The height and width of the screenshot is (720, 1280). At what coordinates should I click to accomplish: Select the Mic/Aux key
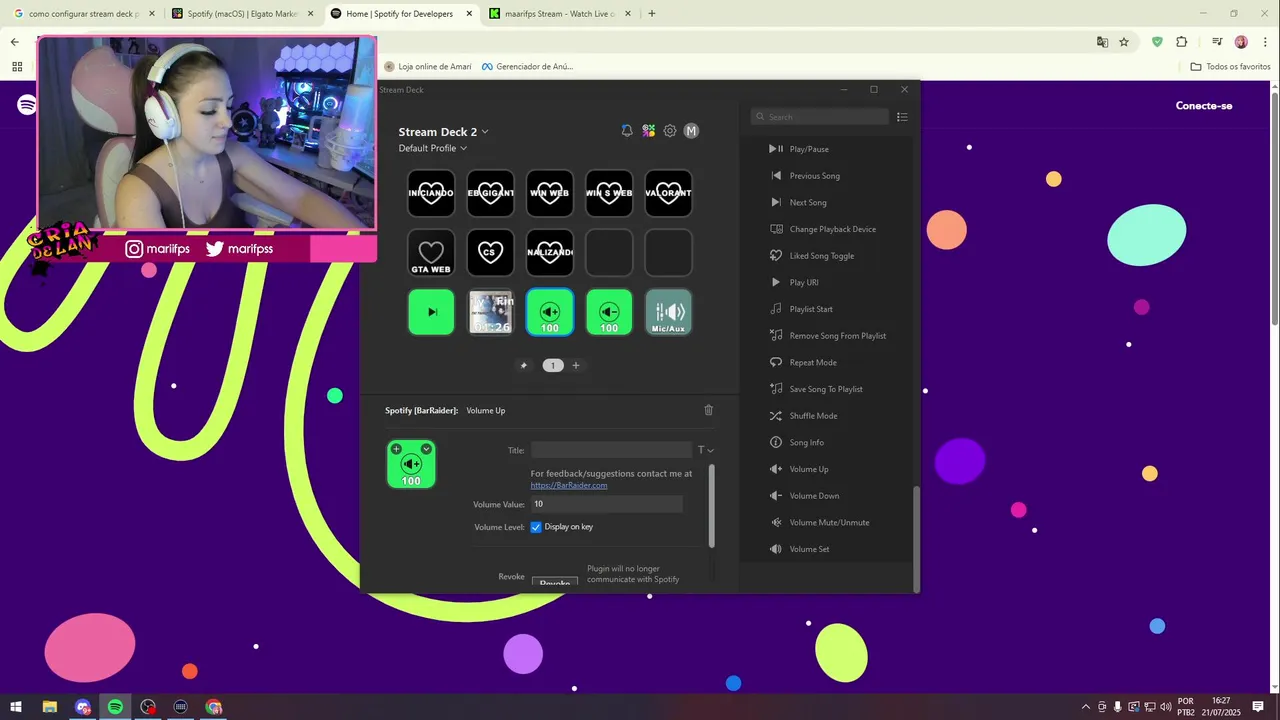click(669, 312)
